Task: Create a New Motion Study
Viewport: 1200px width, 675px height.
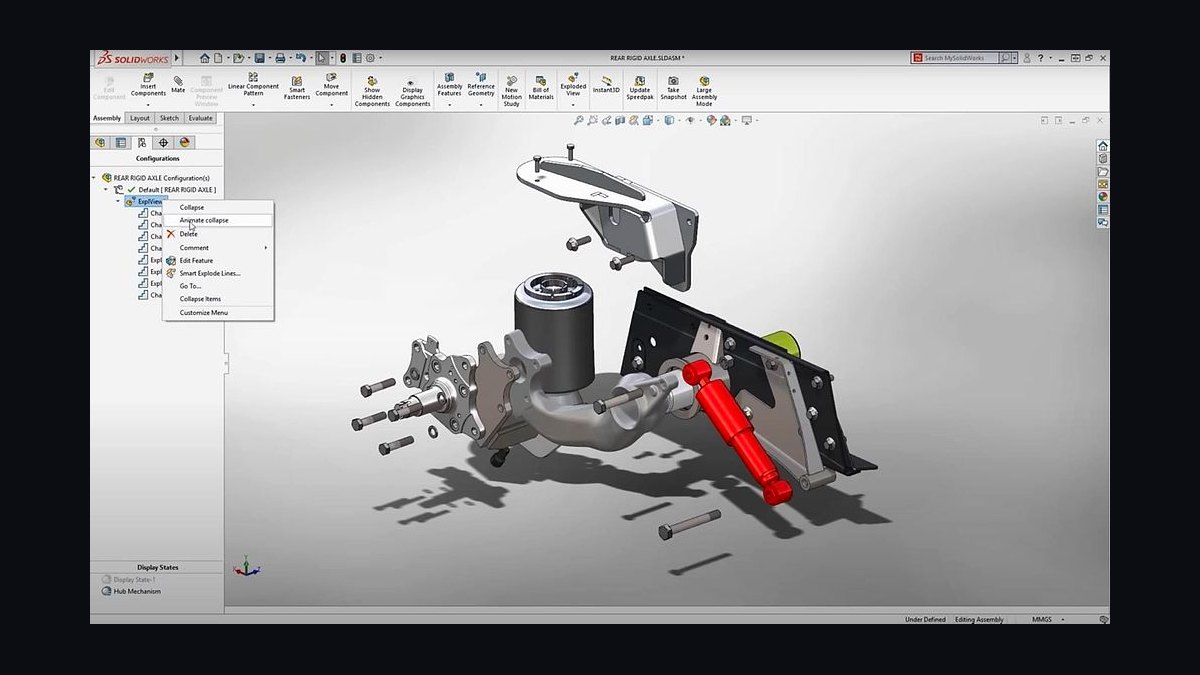Action: click(511, 91)
